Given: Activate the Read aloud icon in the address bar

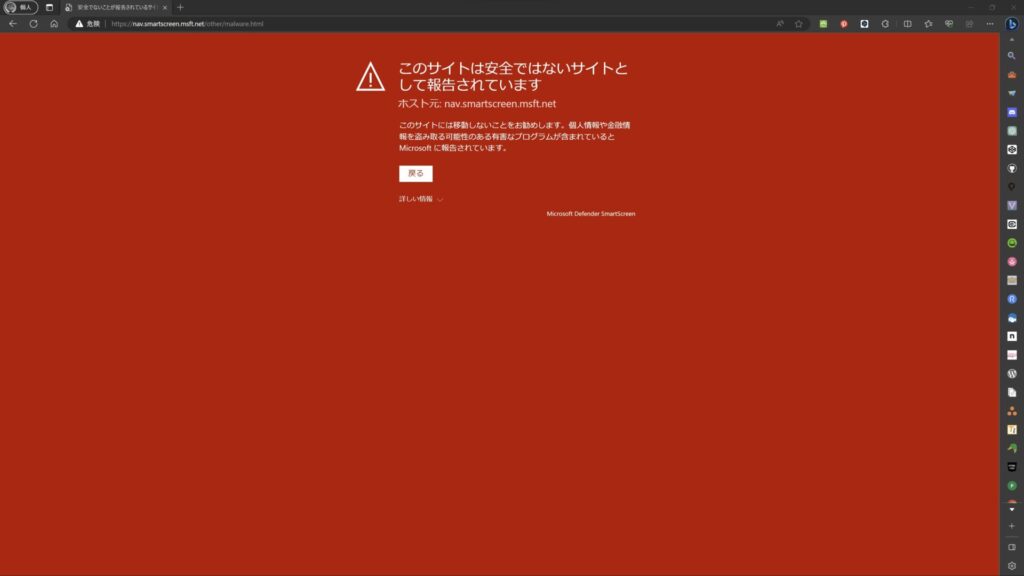Looking at the screenshot, I should coord(780,24).
